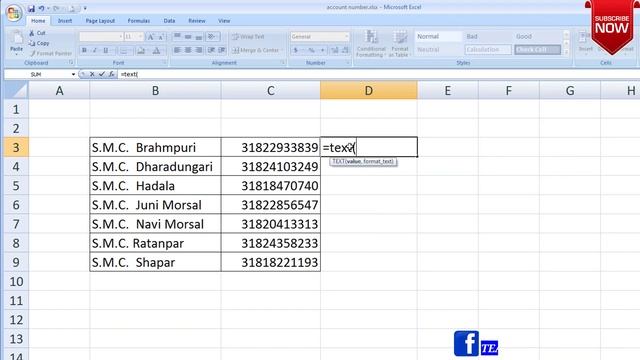The image size is (640, 360).
Task: Toggle Wrap Text
Action: point(248,37)
